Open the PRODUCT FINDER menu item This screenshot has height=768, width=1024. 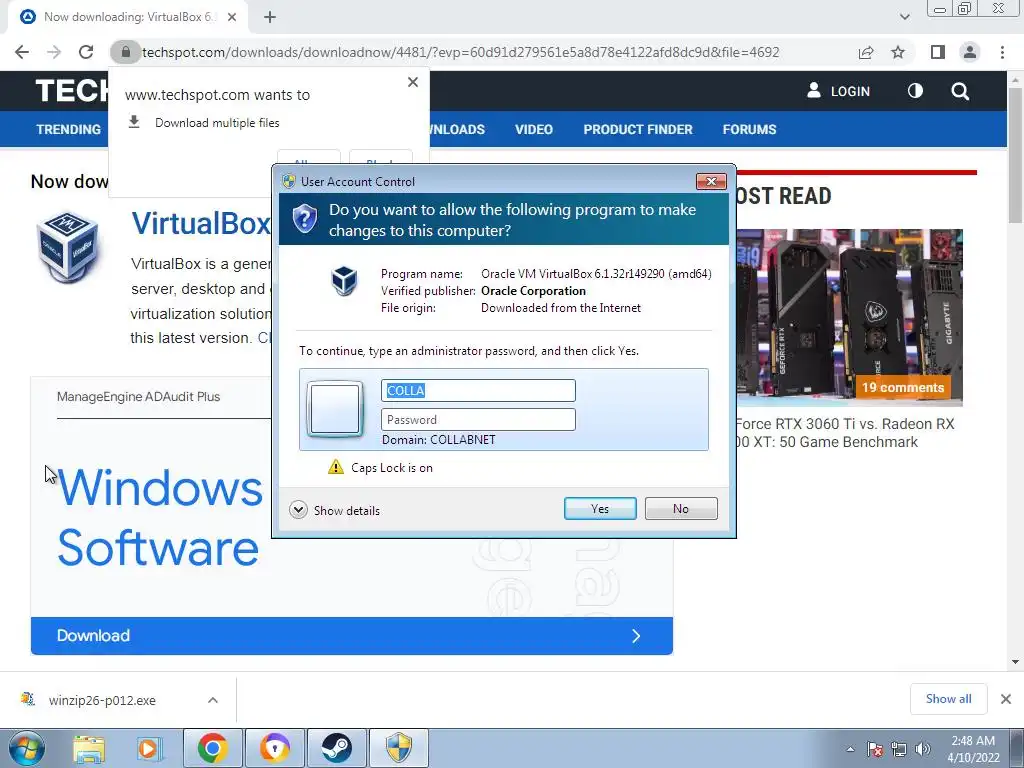click(638, 129)
